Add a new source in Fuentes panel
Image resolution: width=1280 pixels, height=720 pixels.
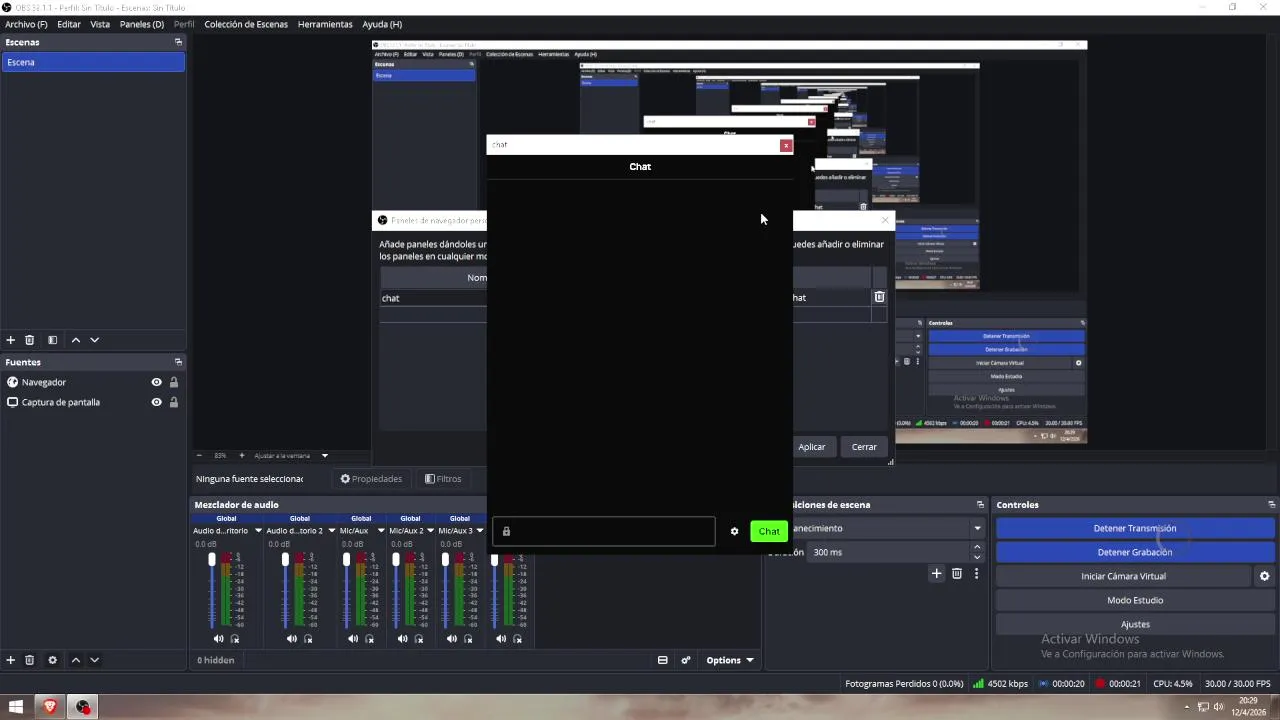(11, 660)
